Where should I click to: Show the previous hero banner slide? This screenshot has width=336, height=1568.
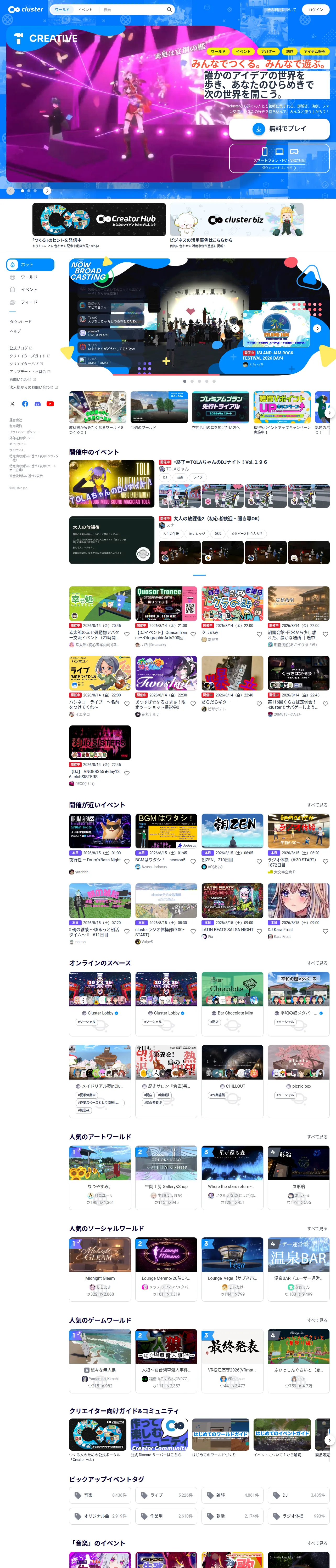[x=10, y=191]
